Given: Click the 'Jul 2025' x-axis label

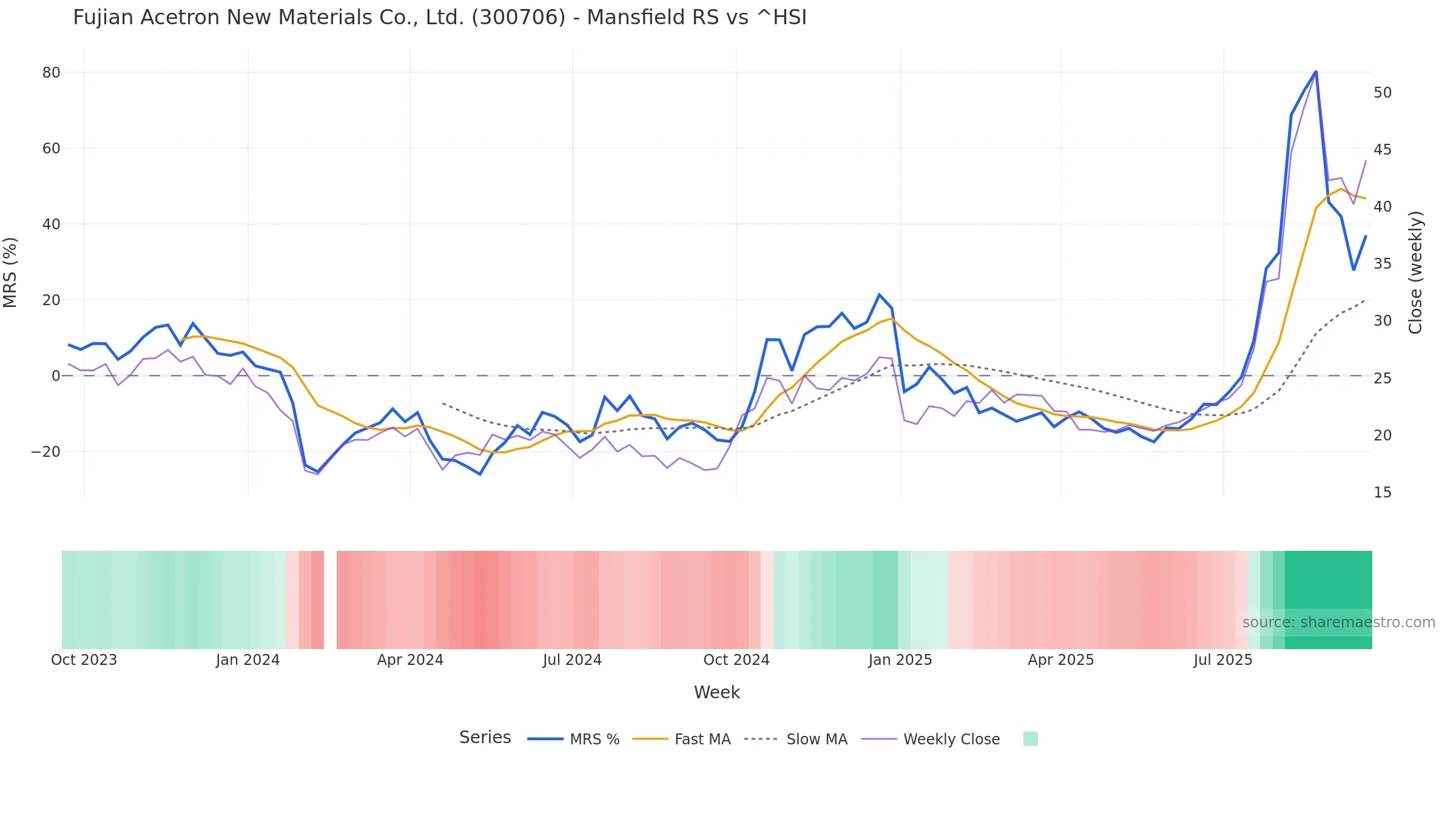Looking at the screenshot, I should tap(1222, 660).
